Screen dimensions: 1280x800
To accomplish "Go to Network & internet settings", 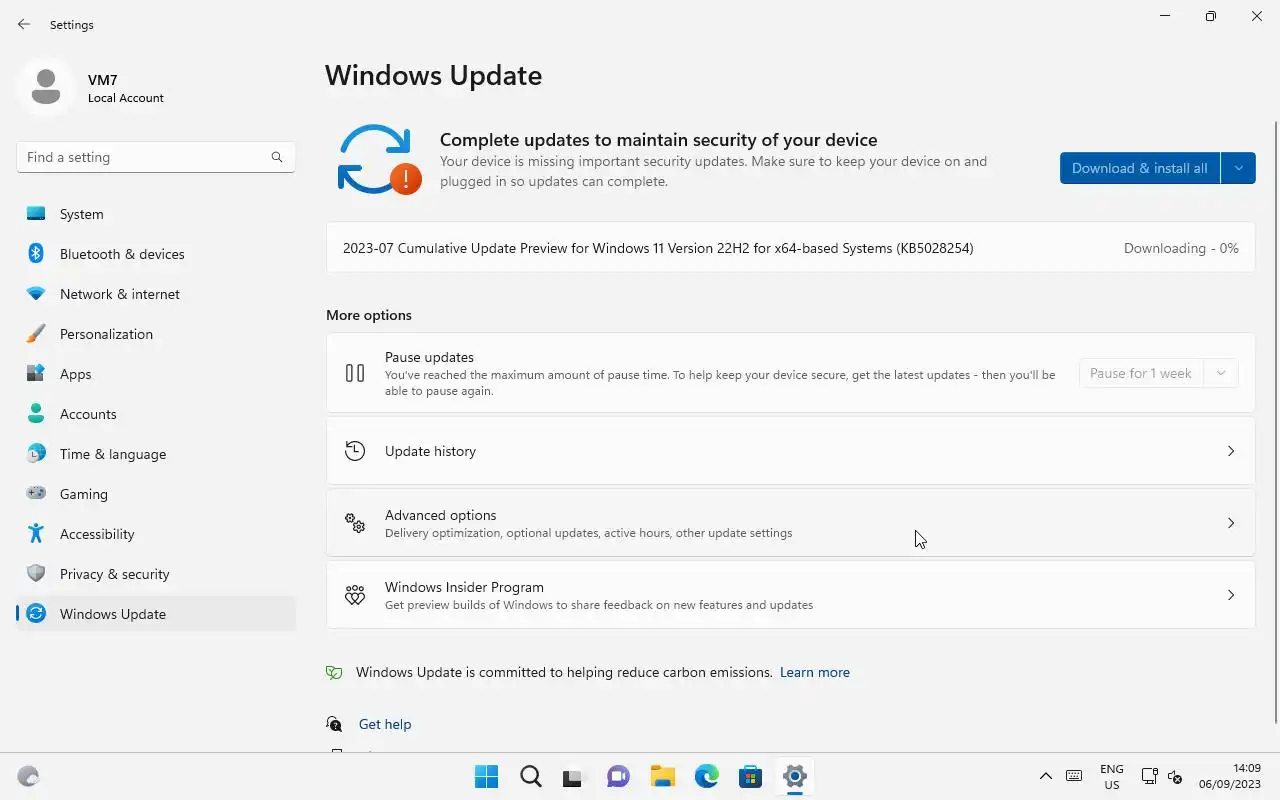I will (156, 294).
